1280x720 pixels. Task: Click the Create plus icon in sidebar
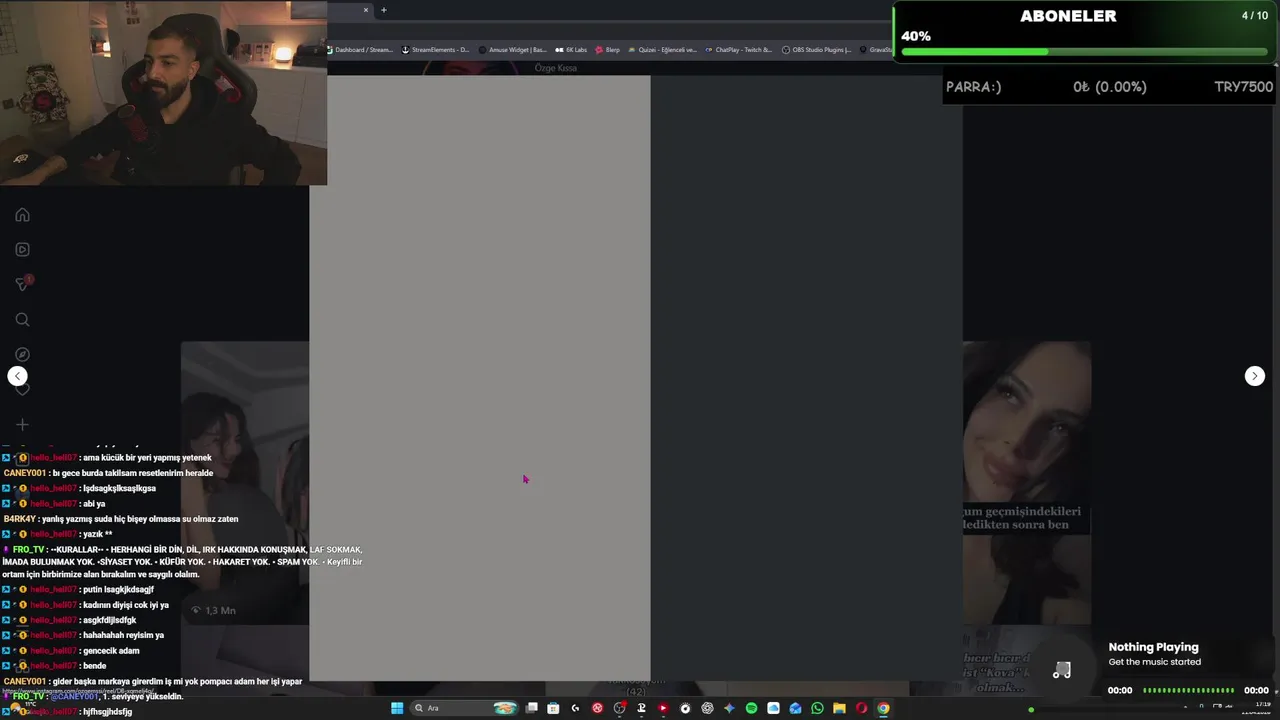pos(22,425)
